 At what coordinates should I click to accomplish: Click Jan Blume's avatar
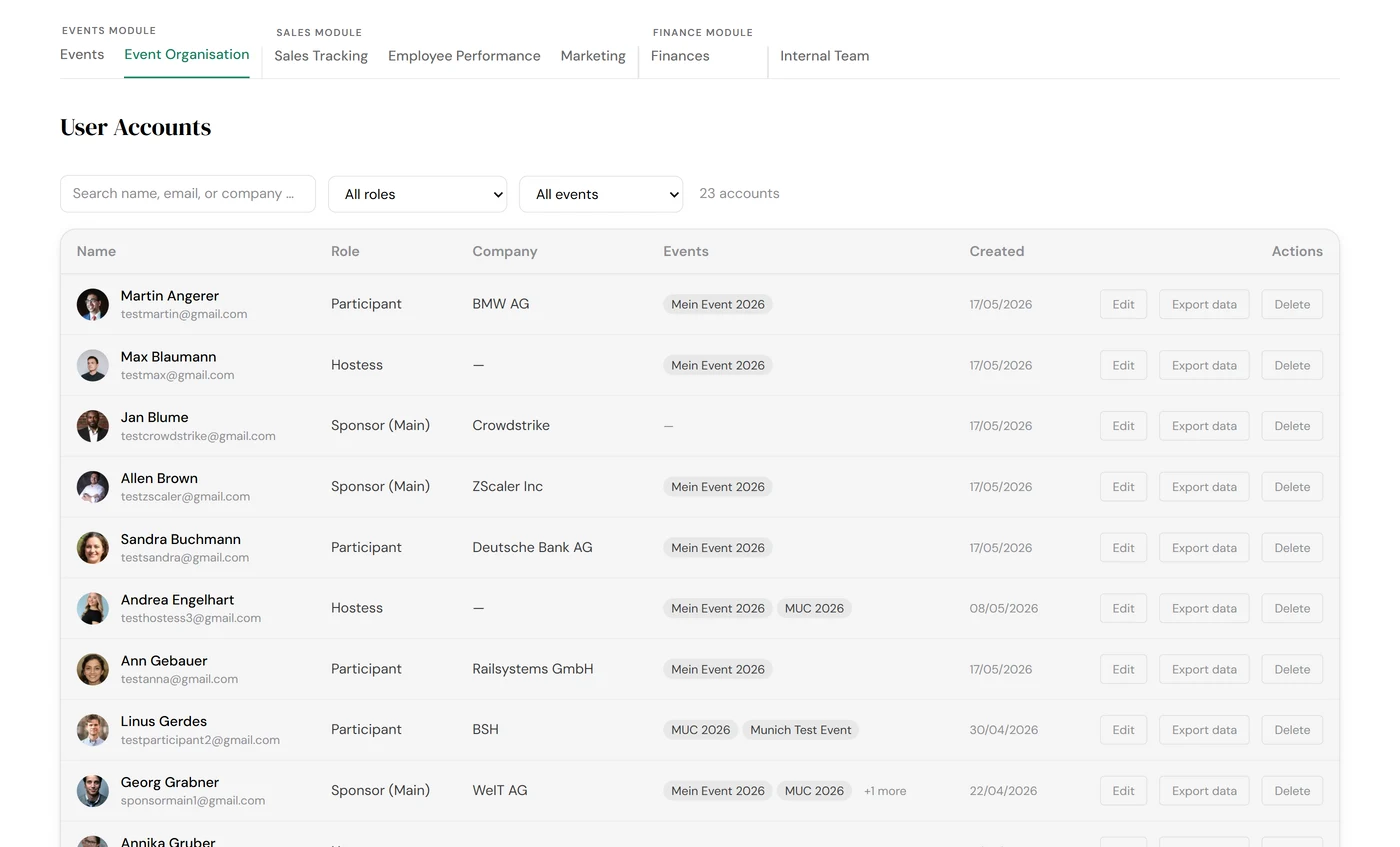(x=93, y=426)
